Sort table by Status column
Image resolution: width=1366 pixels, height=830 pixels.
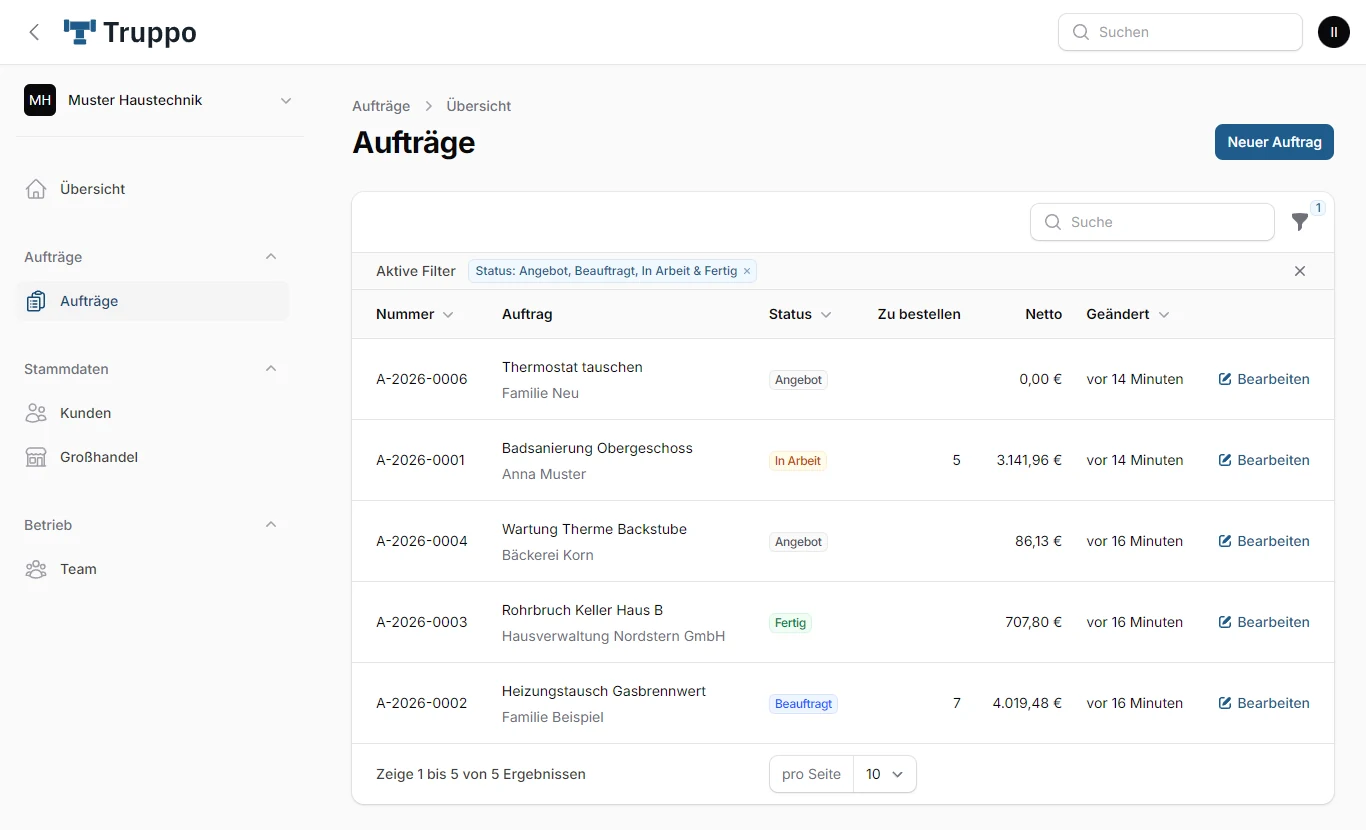pyautogui.click(x=800, y=314)
